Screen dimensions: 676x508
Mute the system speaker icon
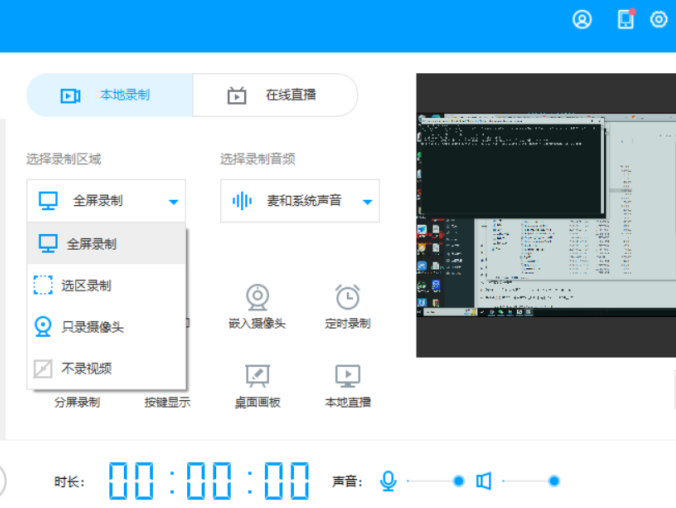pyautogui.click(x=484, y=481)
